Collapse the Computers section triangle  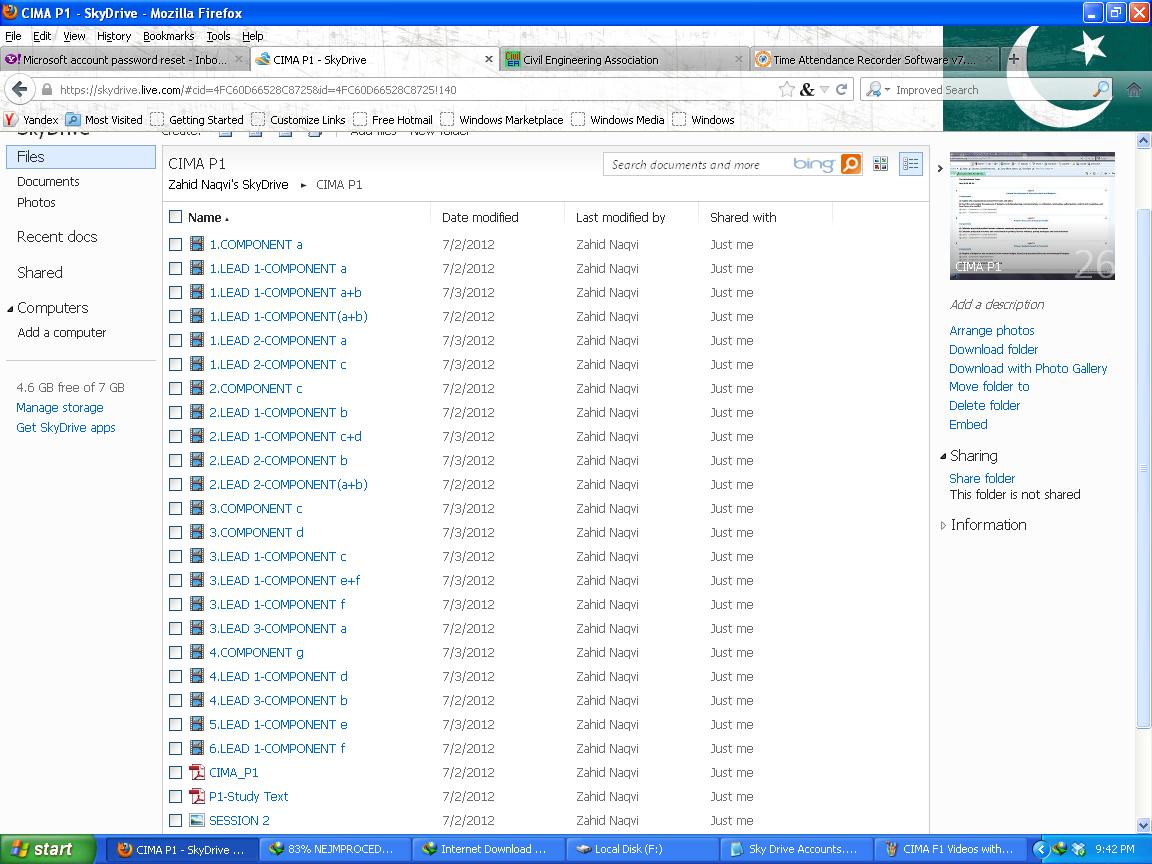[10, 309]
